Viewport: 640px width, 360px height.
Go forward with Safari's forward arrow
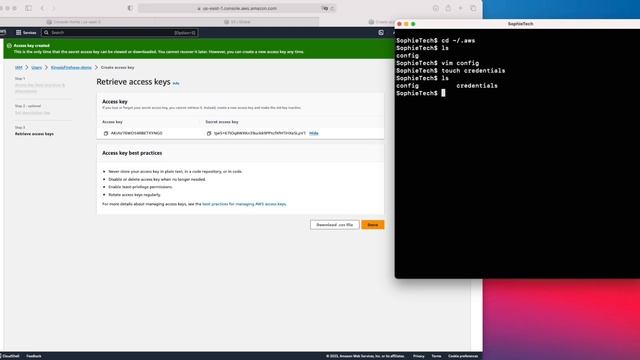53,8
